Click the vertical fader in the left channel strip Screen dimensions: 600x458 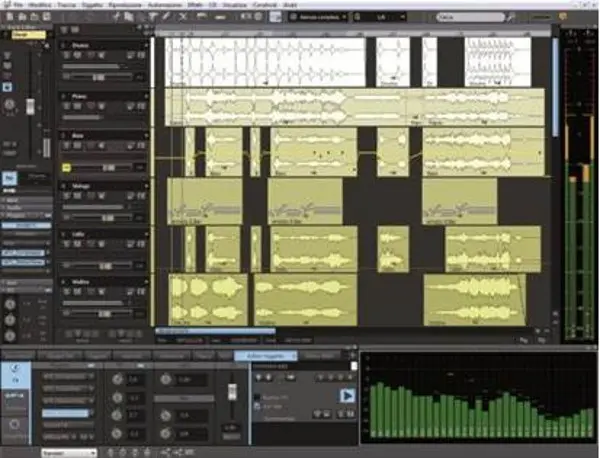(x=30, y=106)
